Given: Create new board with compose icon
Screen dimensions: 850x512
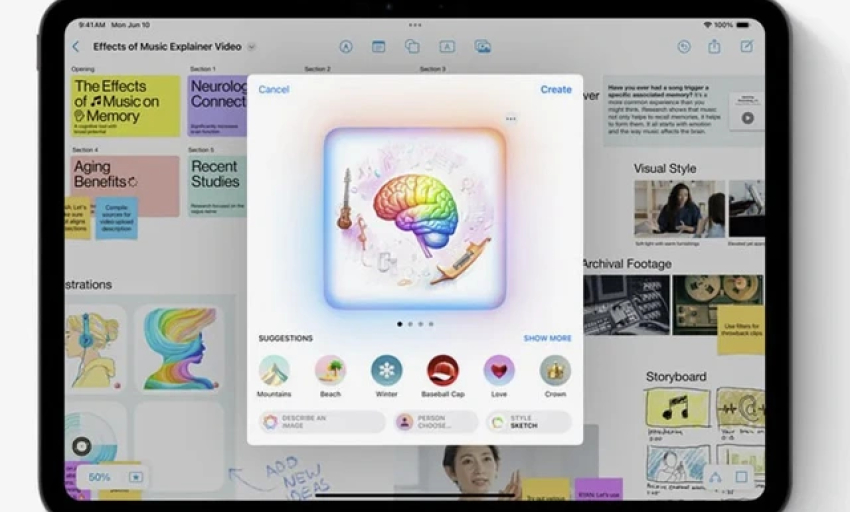Looking at the screenshot, I should 747,46.
